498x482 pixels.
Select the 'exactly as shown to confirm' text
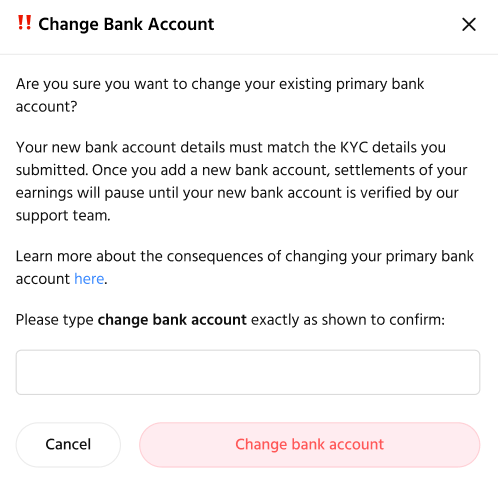pyautogui.click(x=348, y=320)
